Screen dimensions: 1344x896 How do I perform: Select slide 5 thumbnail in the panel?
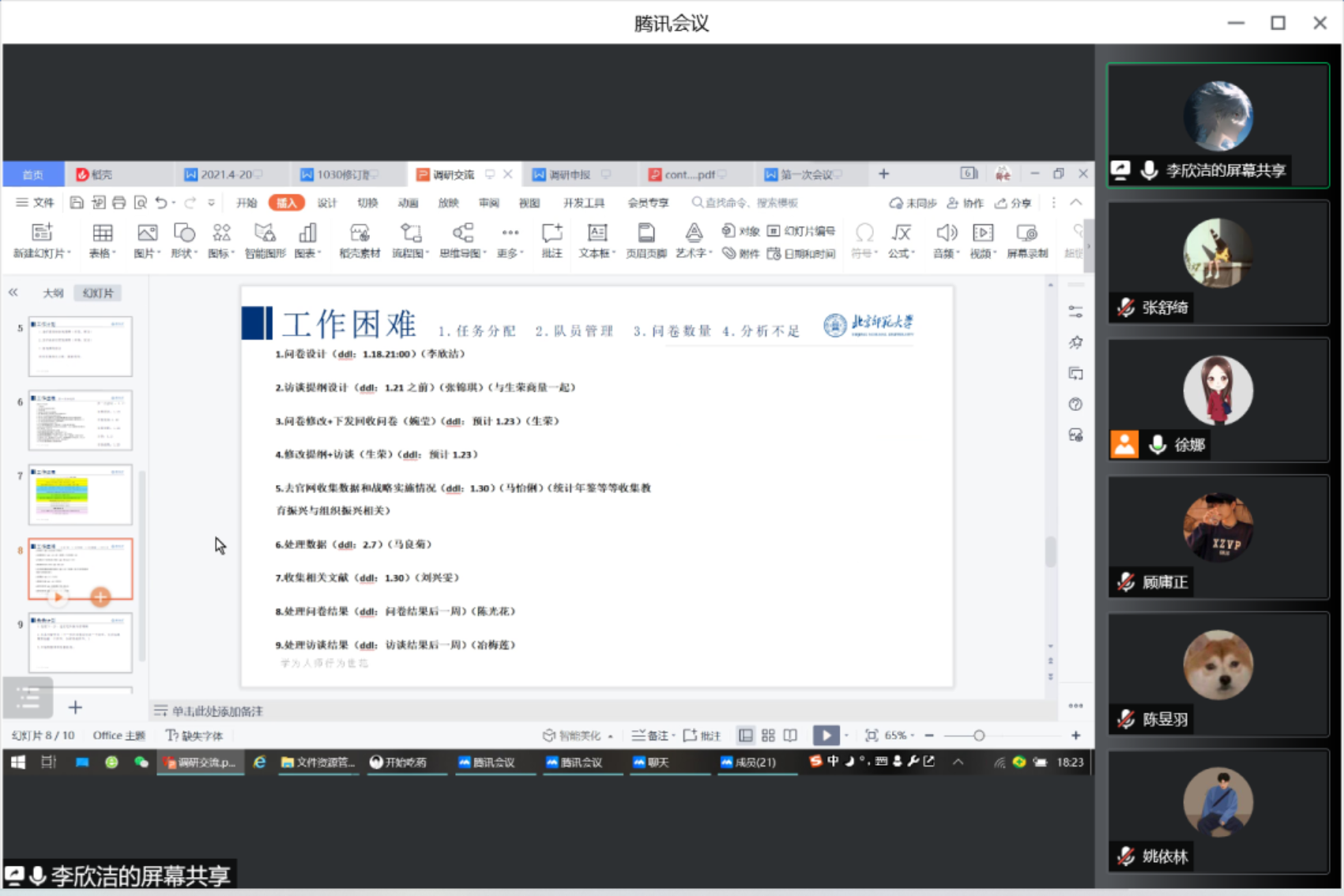81,346
